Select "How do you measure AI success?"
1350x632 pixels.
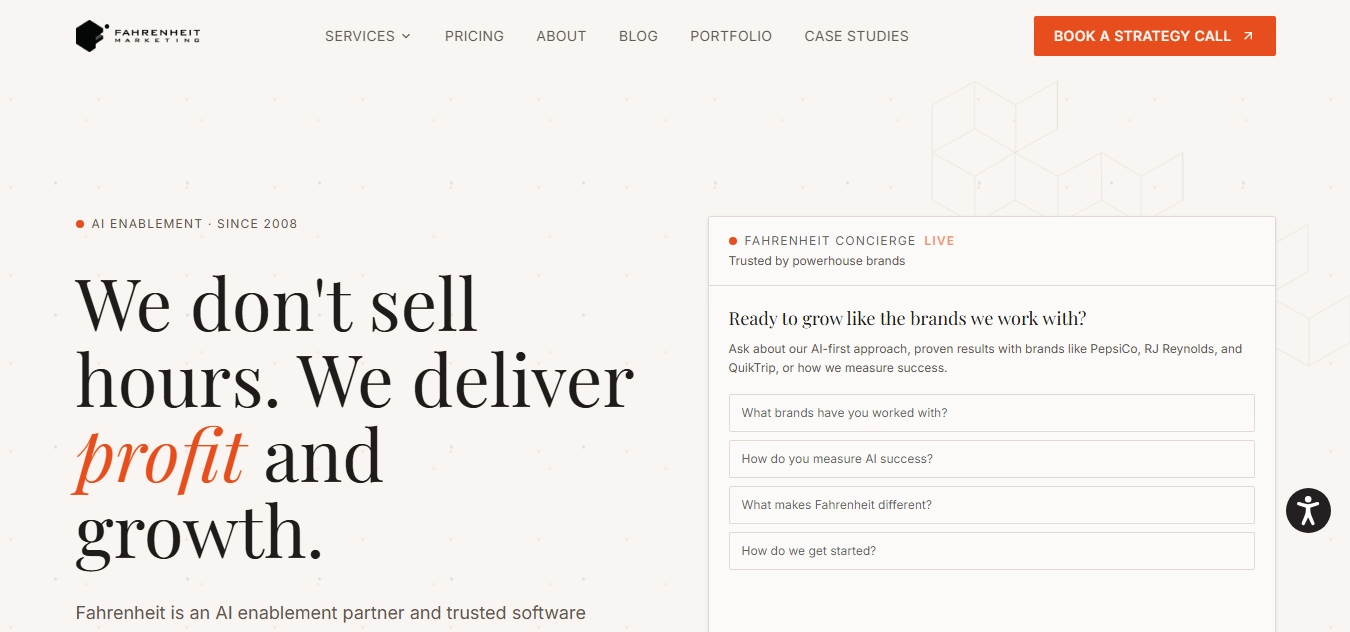click(x=992, y=459)
